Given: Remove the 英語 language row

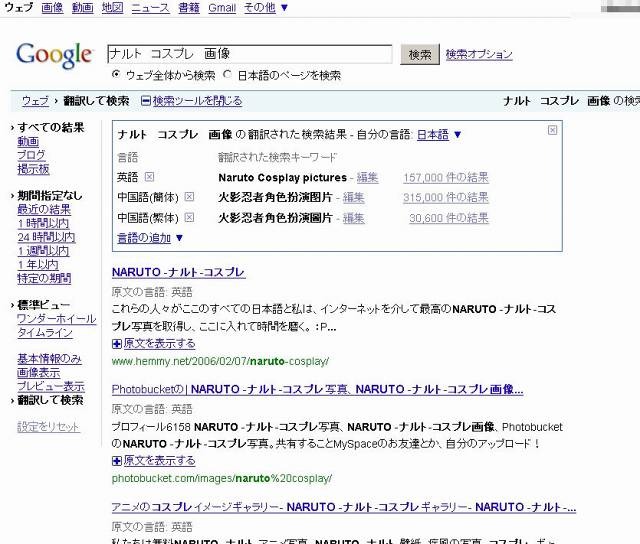Looking at the screenshot, I should (x=149, y=177).
